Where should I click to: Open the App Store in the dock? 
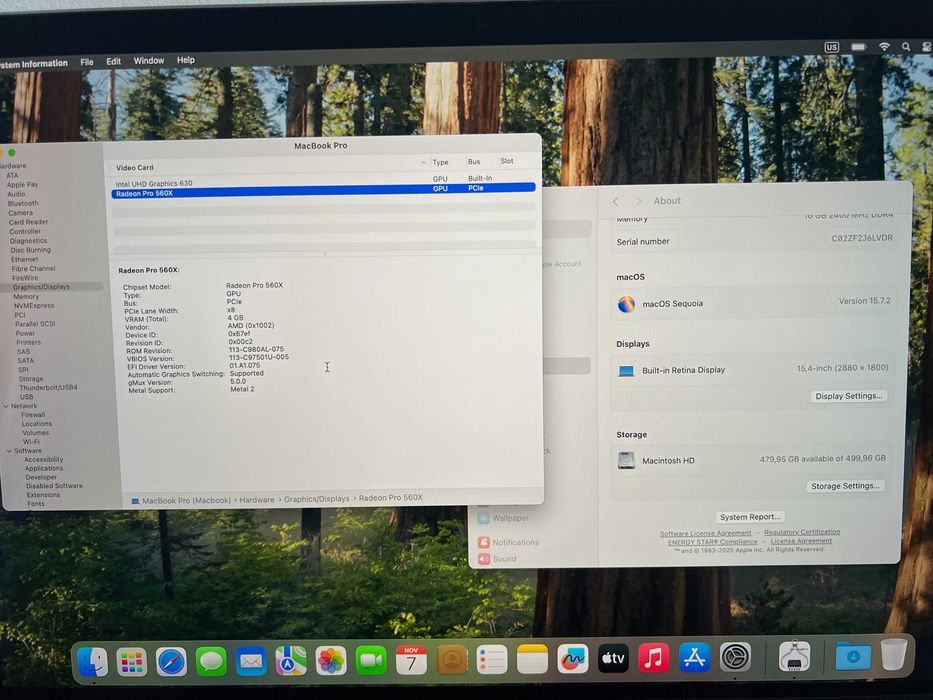click(x=694, y=658)
